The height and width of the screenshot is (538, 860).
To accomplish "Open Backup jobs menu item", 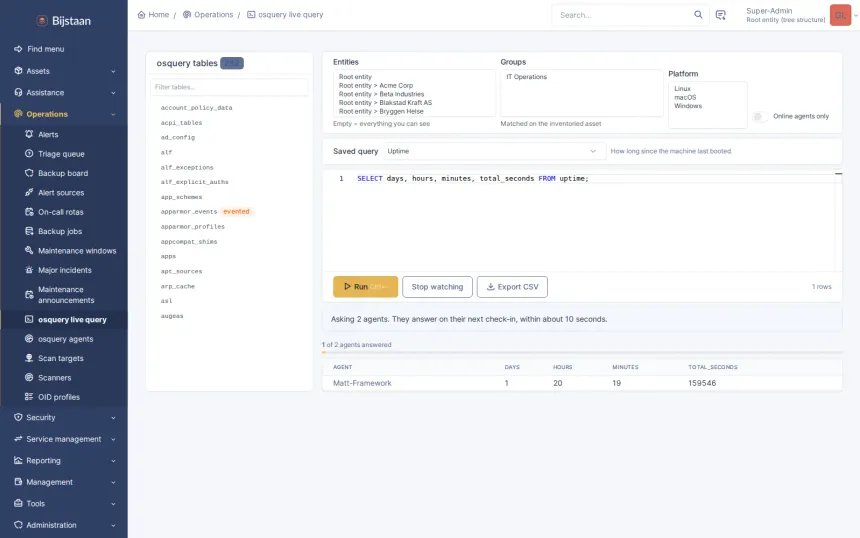I will [x=64, y=231].
